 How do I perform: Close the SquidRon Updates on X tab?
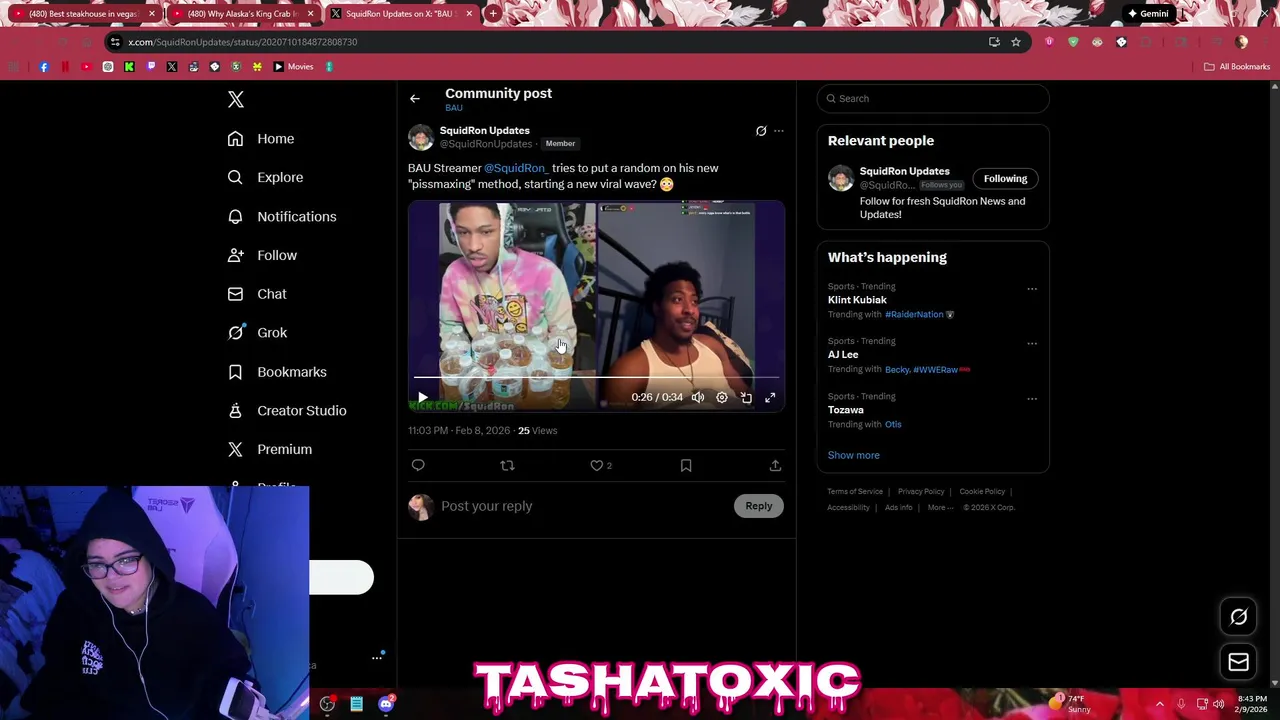469,14
